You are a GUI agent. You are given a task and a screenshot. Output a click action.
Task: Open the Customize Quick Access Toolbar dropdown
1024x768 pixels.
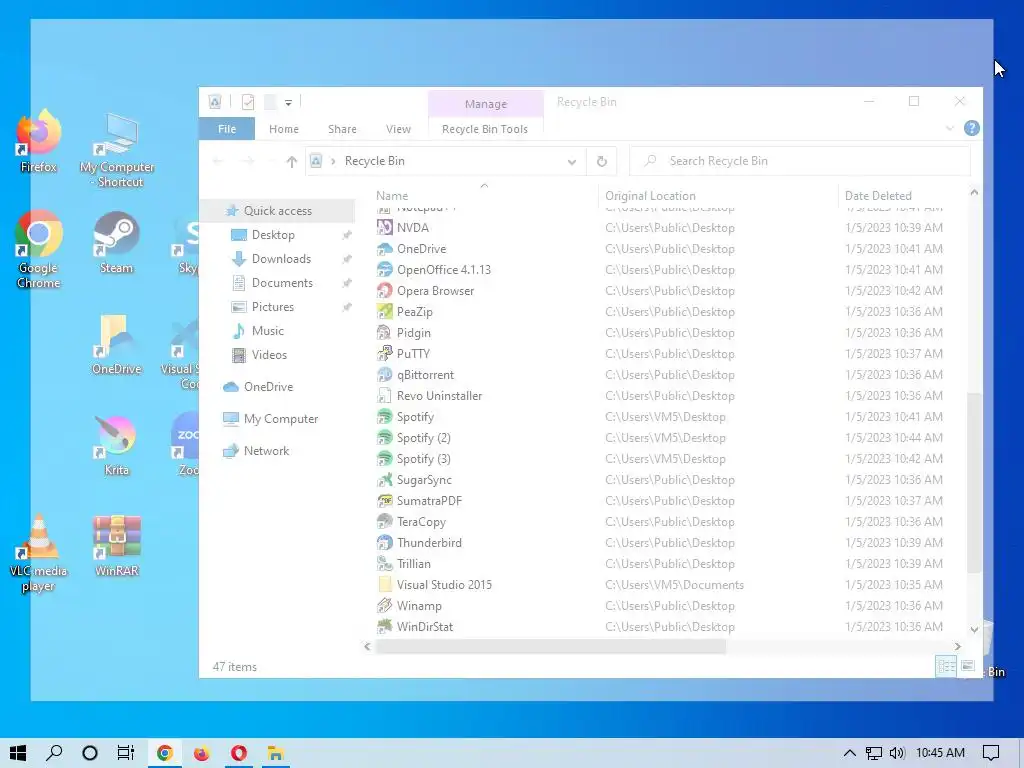coord(288,103)
